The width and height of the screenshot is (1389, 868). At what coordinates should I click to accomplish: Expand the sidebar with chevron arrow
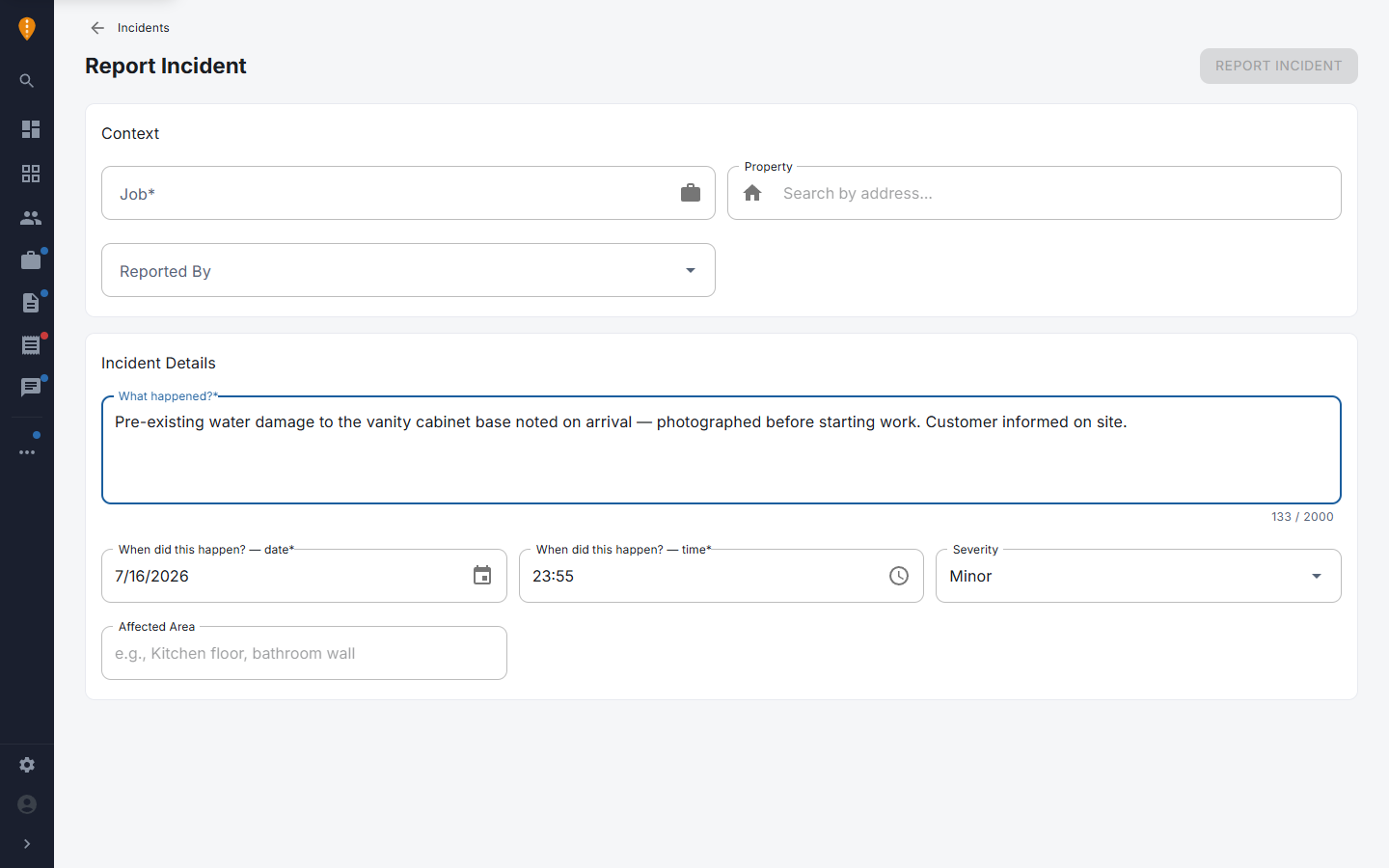pos(27,844)
